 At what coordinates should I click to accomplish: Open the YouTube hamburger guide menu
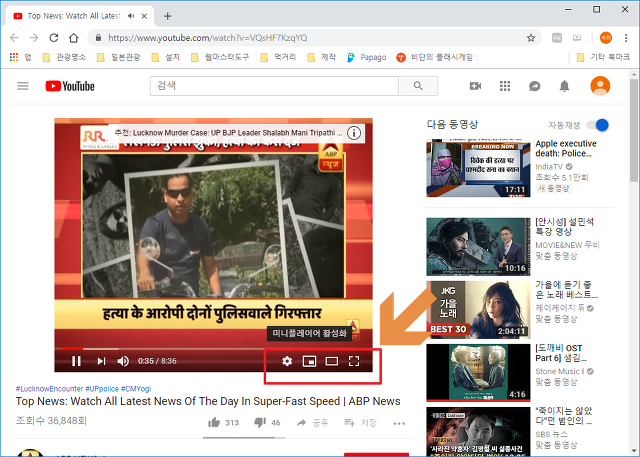click(x=23, y=86)
